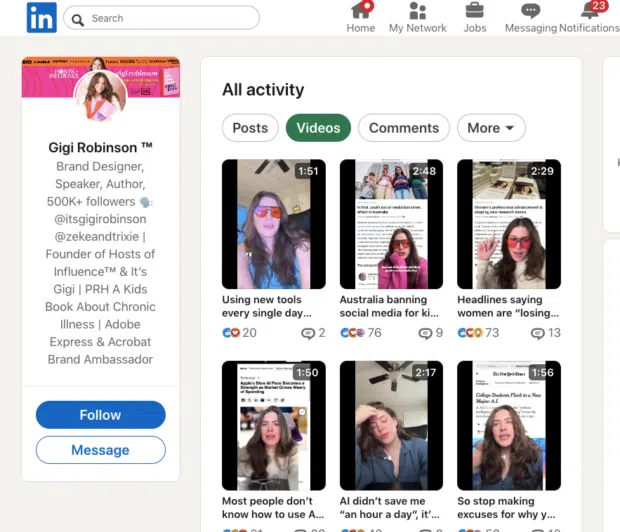
Task: Click the 'All activity' heading
Action: (263, 90)
